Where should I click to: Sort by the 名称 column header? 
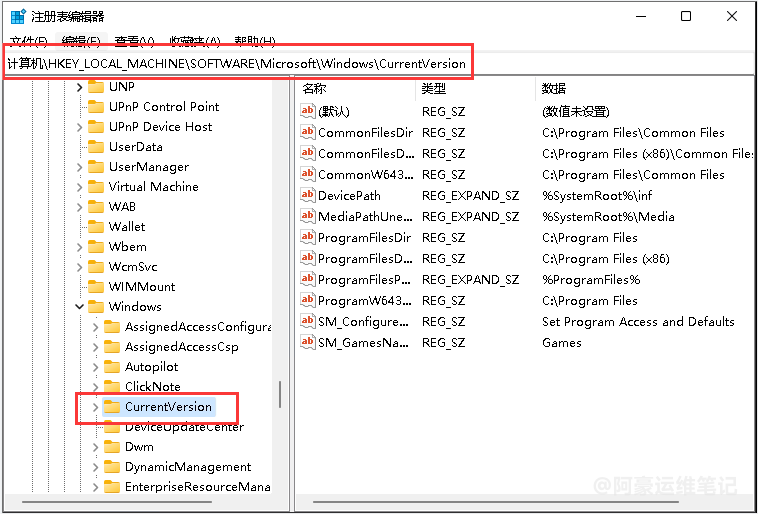[x=356, y=88]
